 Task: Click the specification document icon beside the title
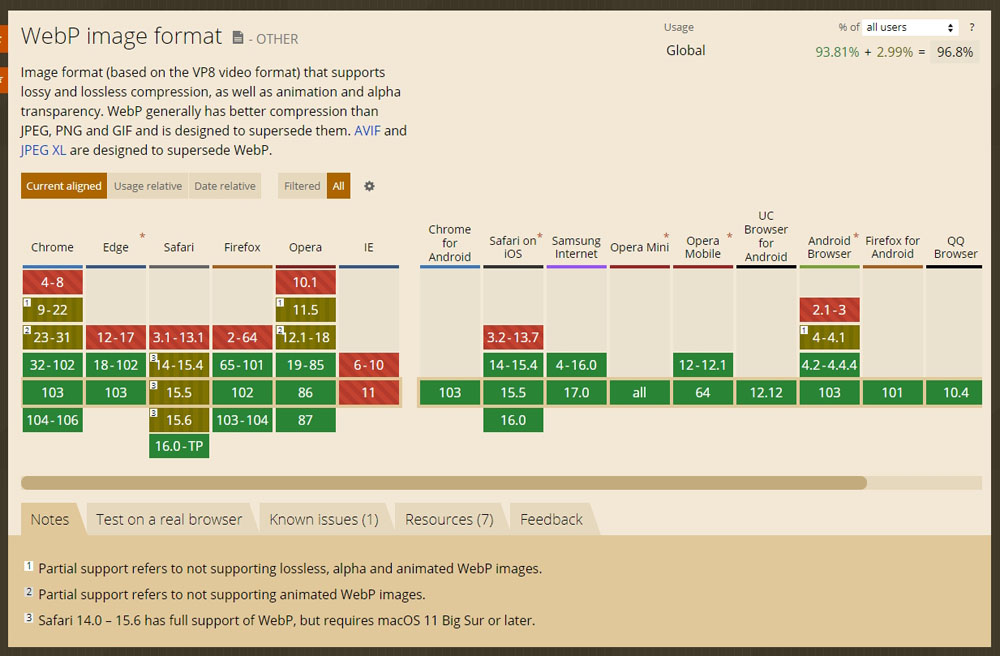tap(237, 38)
